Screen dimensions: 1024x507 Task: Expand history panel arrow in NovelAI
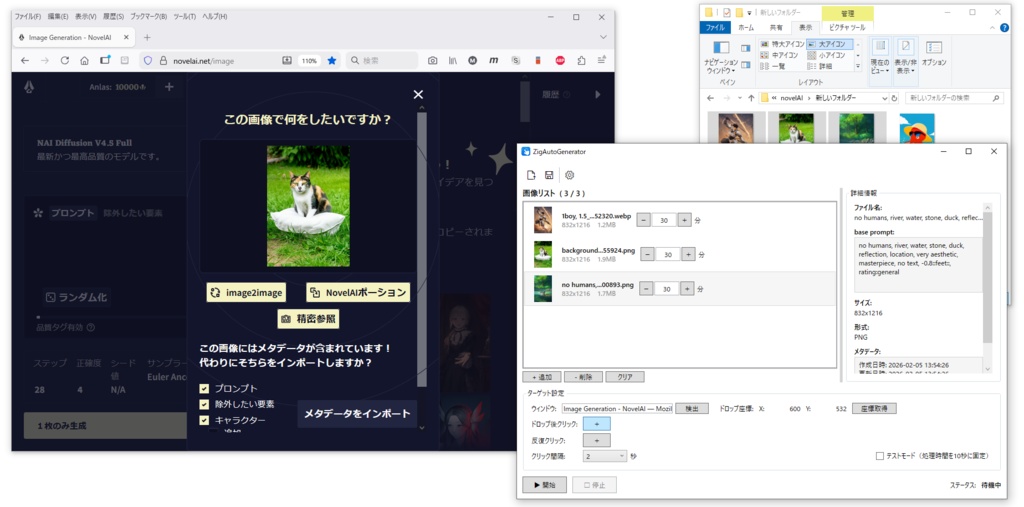597,95
